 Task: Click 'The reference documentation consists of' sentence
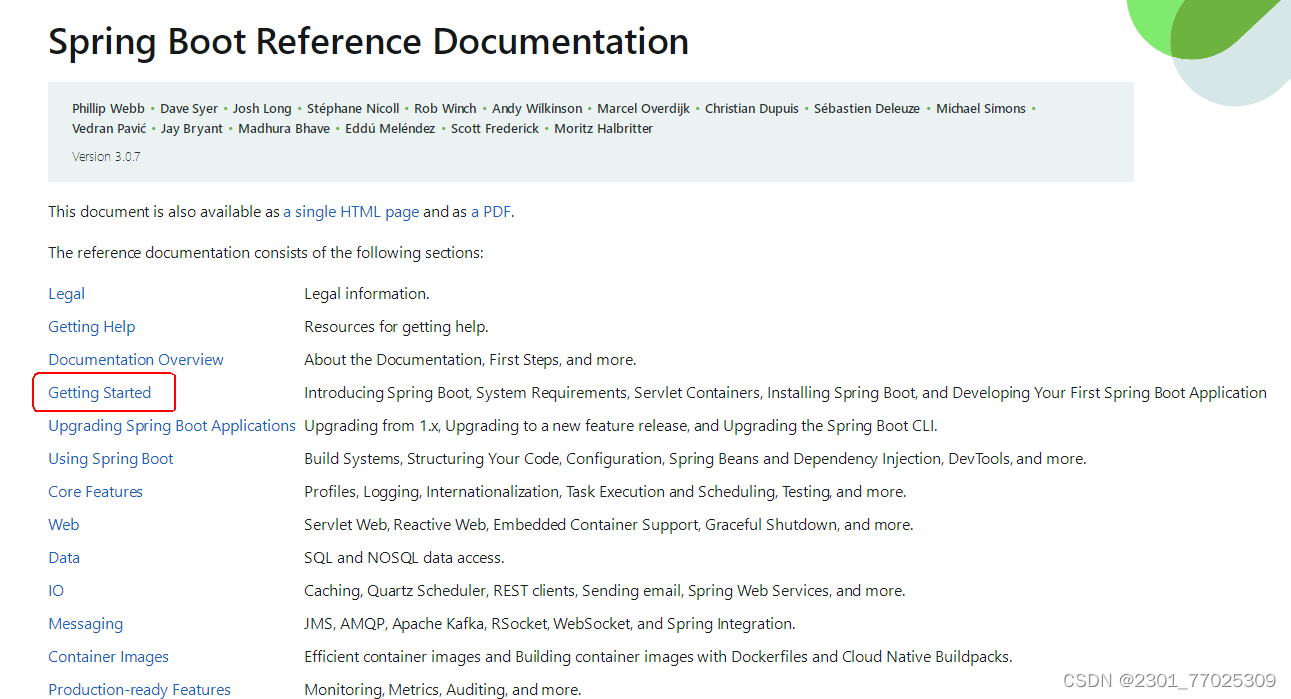[x=266, y=253]
